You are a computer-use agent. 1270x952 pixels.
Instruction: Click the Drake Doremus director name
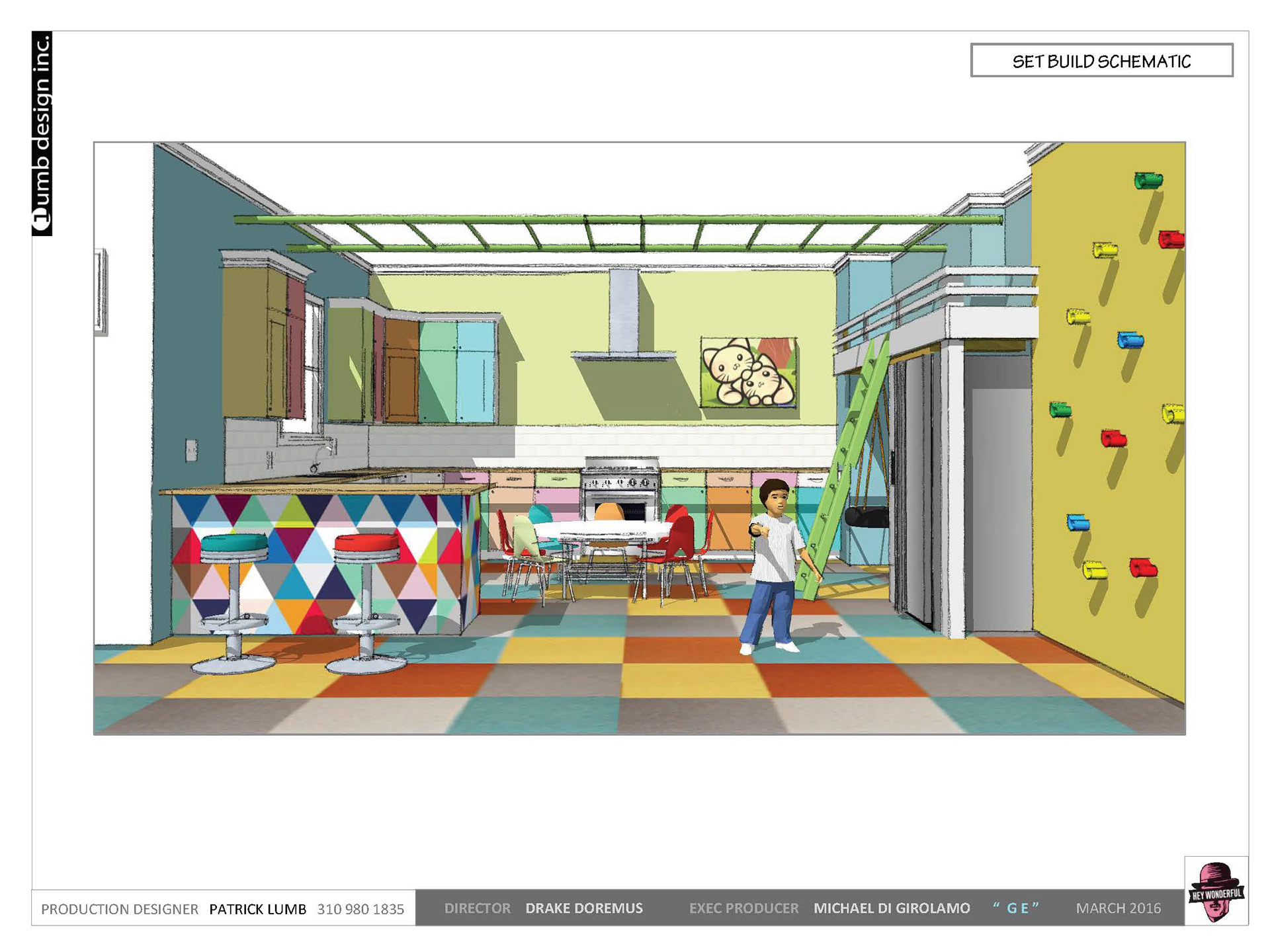583,908
